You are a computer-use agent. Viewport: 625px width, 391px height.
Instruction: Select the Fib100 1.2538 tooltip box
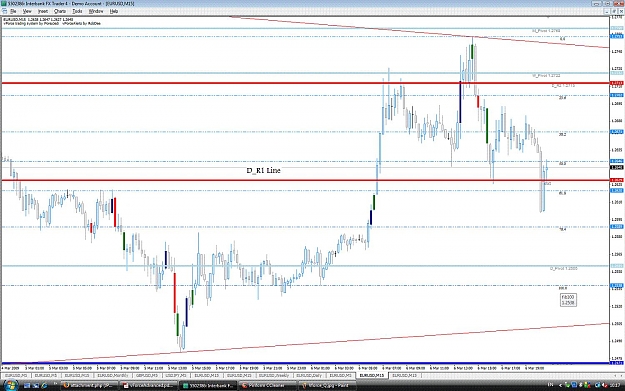coord(568,300)
